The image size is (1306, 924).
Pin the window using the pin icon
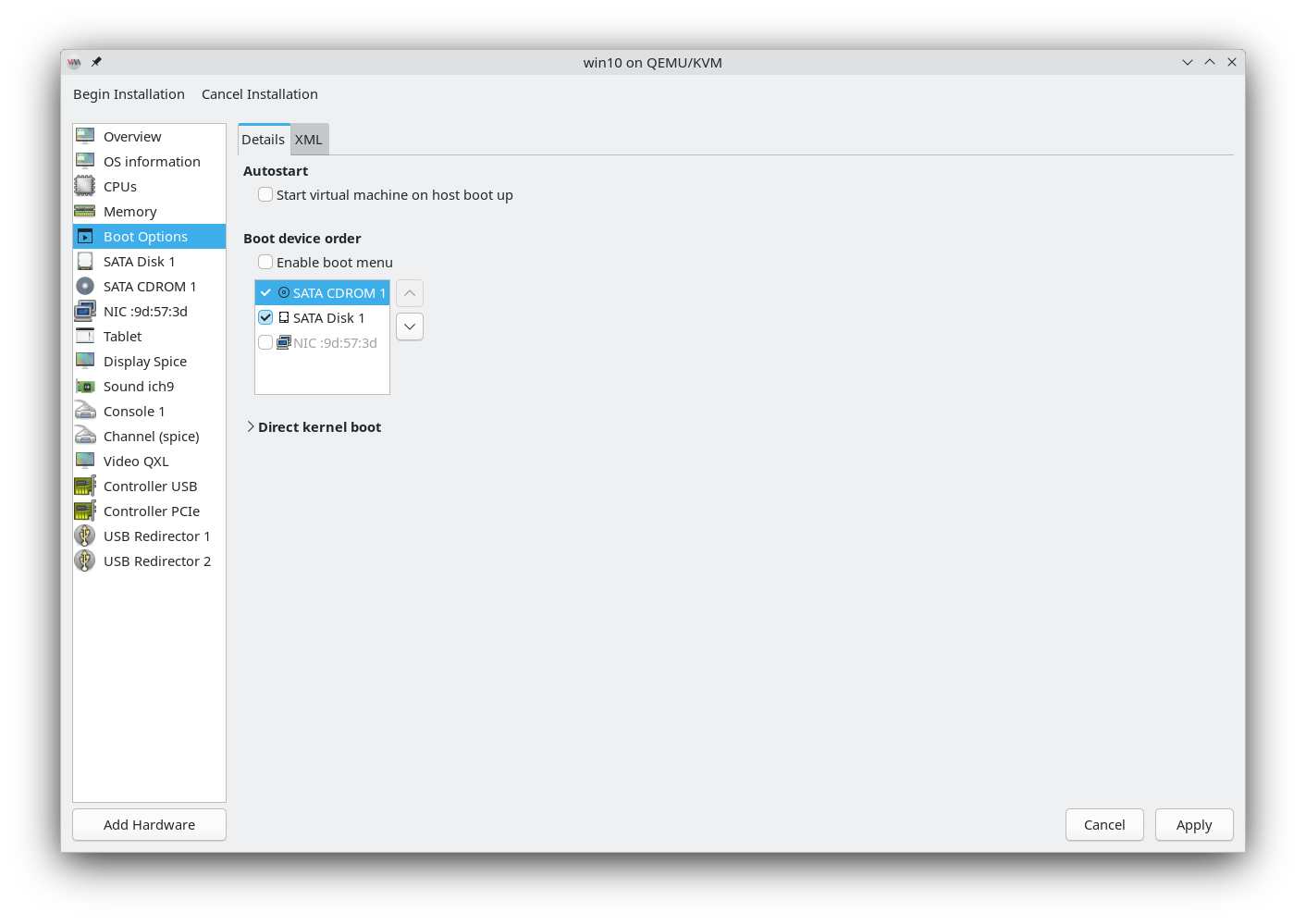tap(96, 62)
